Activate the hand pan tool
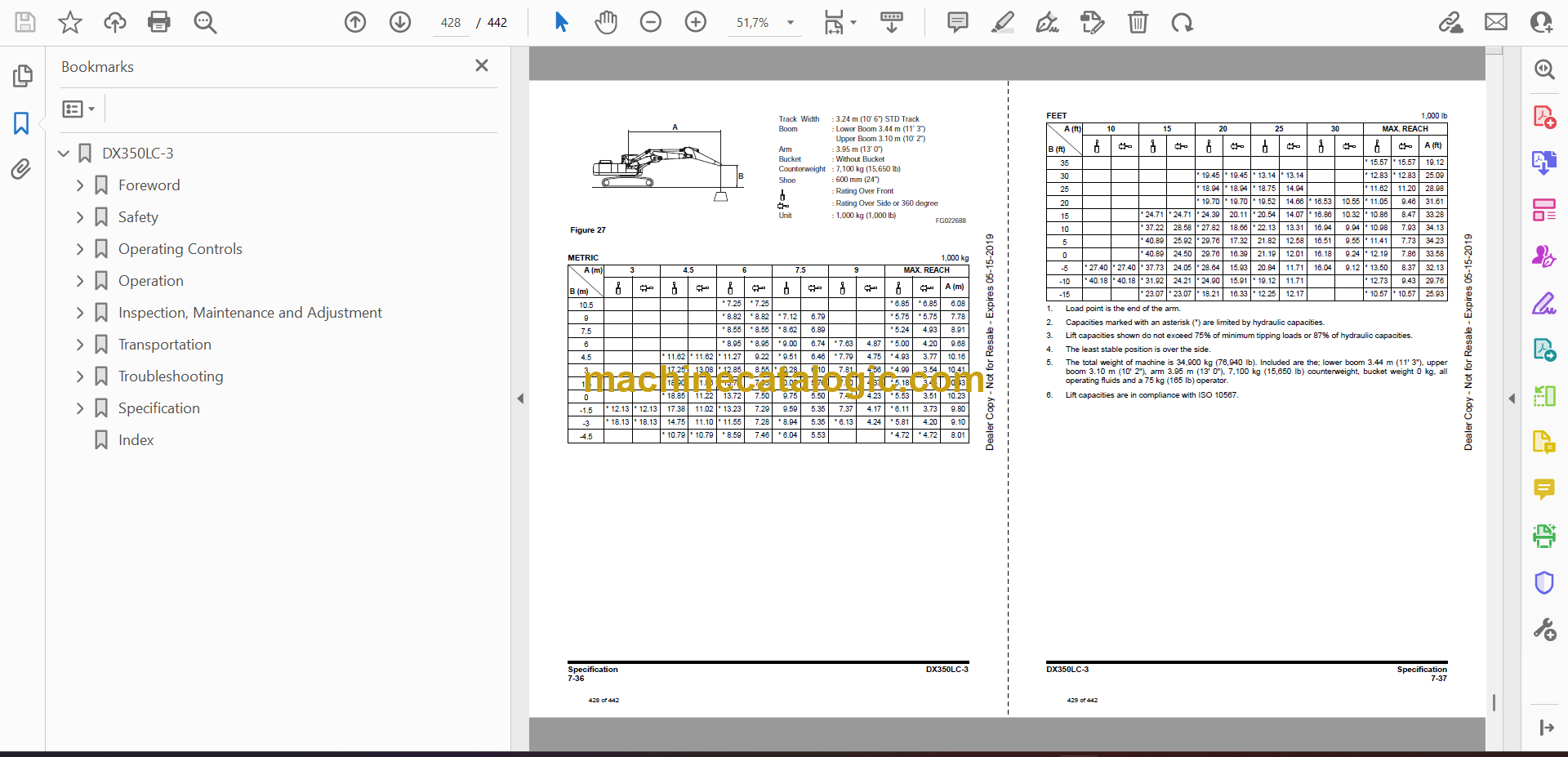 [606, 22]
